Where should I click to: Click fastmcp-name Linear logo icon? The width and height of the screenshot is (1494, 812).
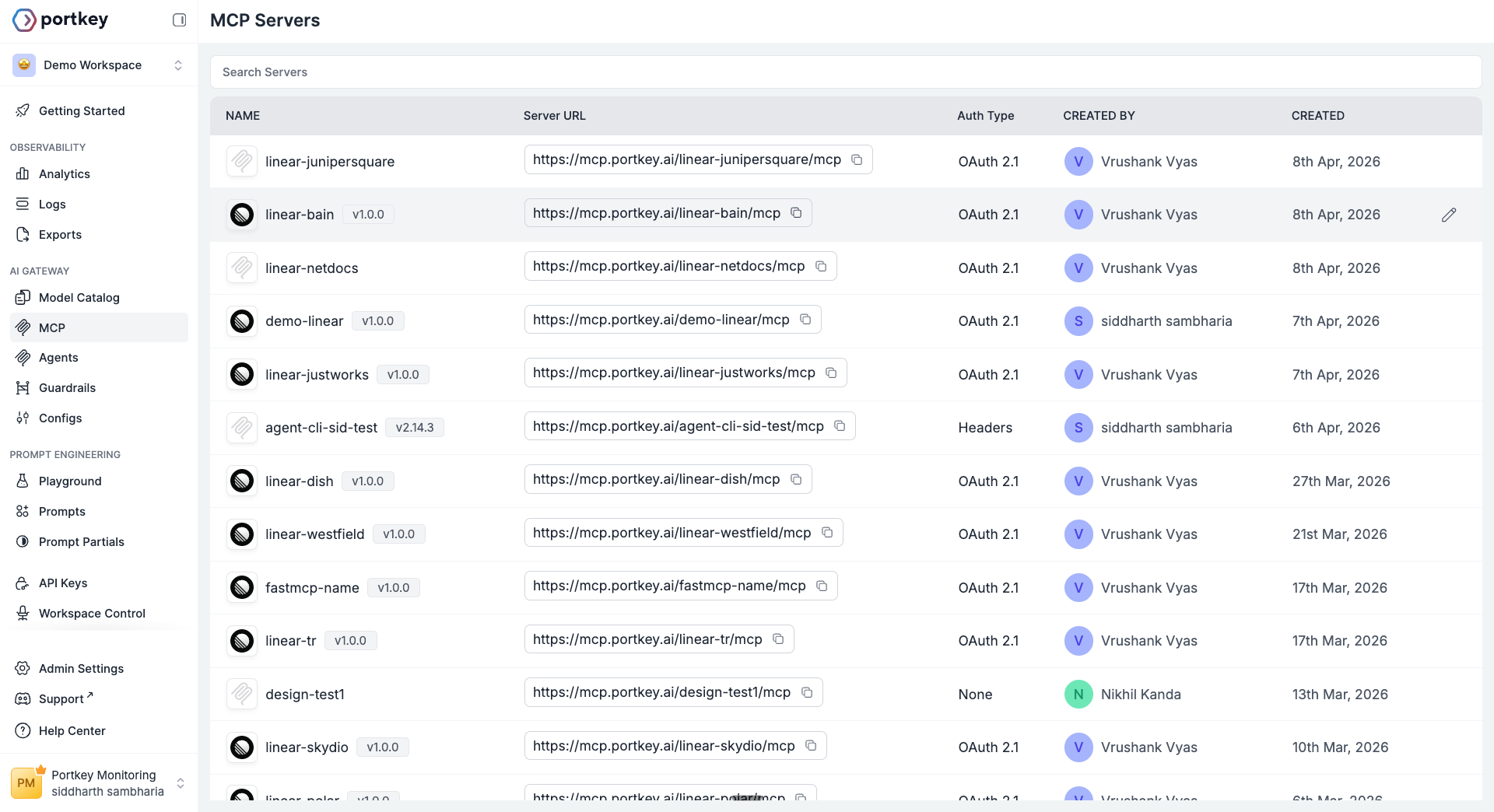pos(242,587)
